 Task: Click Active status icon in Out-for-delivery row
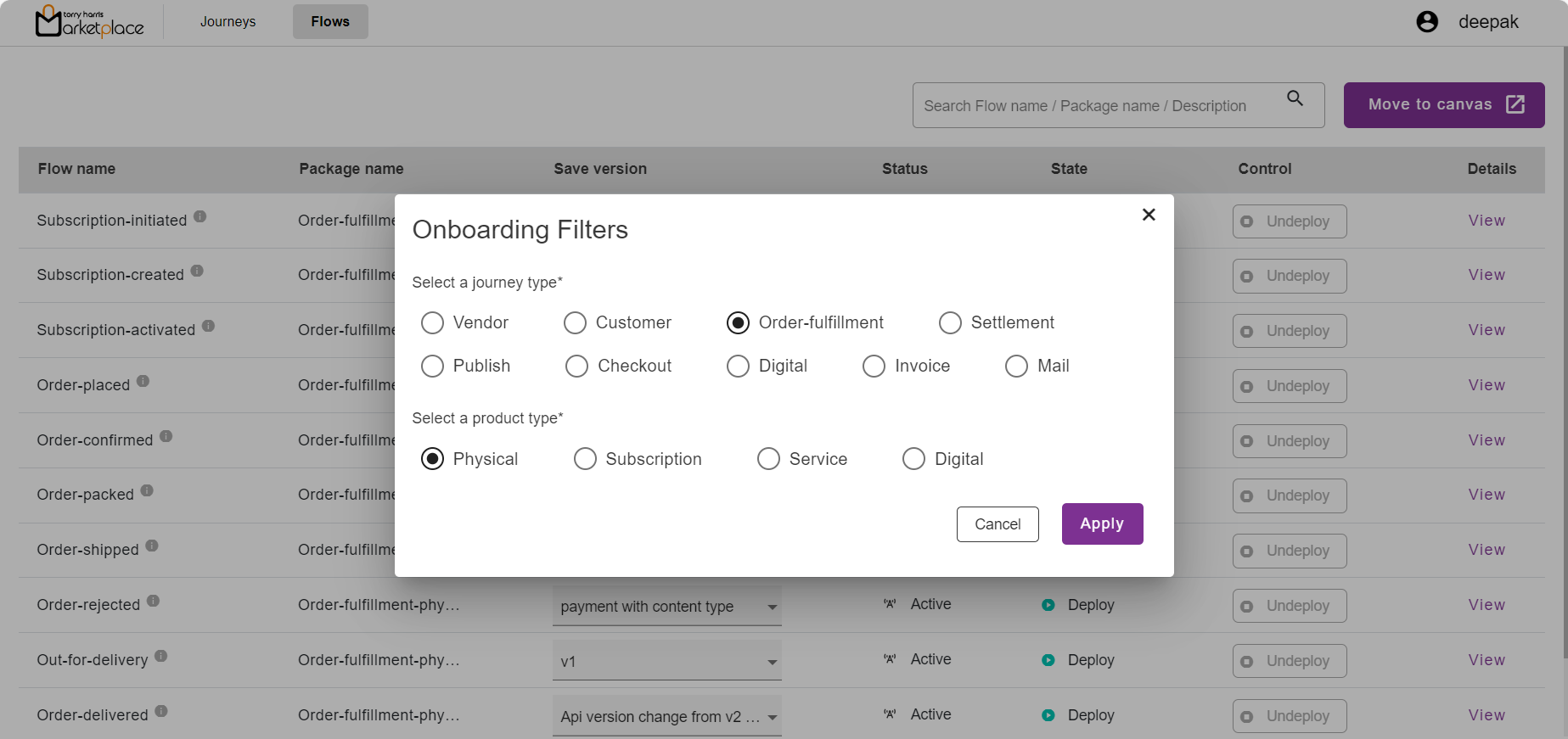[x=890, y=659]
